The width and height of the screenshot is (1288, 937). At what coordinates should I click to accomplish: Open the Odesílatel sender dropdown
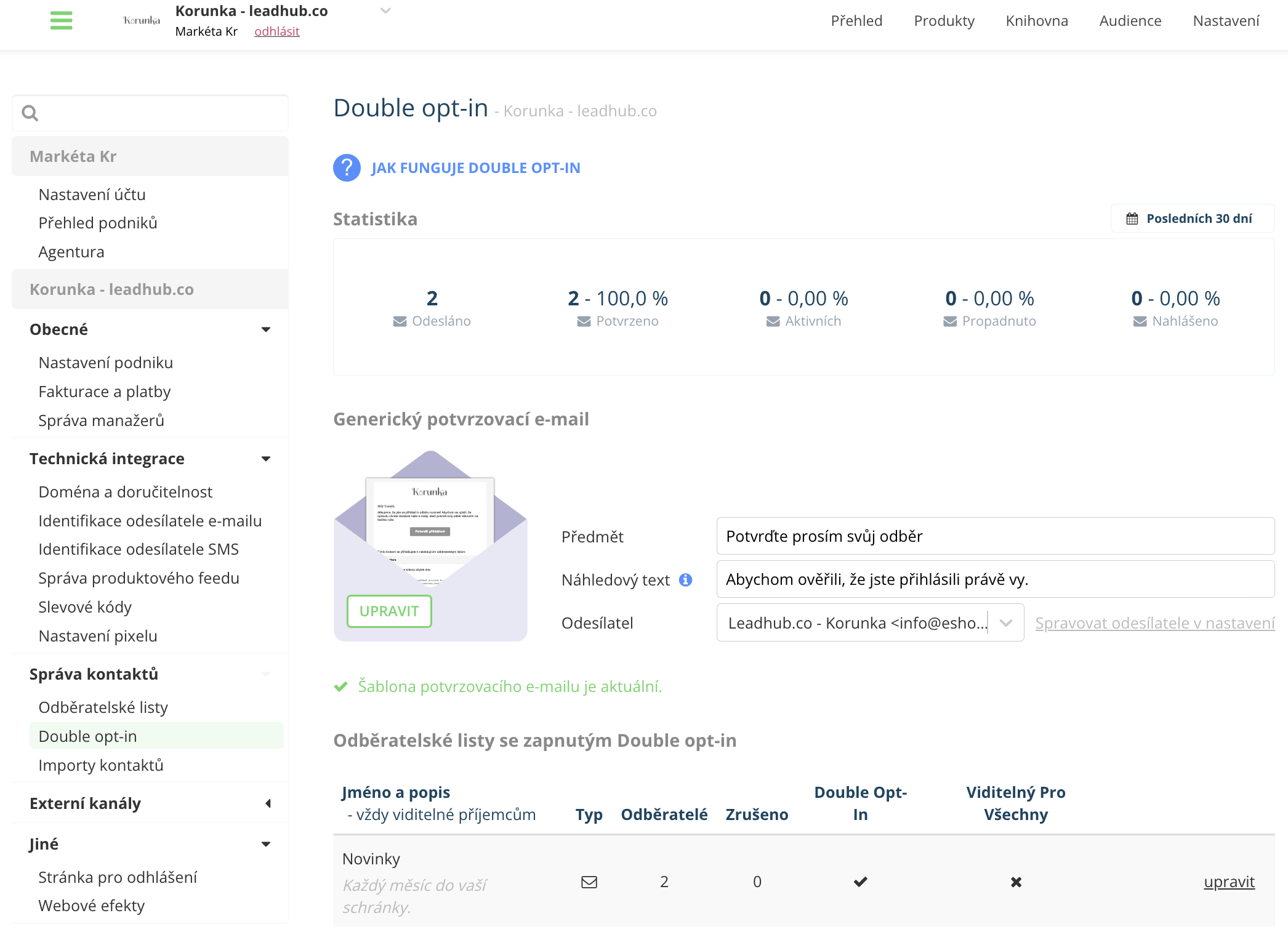870,623
